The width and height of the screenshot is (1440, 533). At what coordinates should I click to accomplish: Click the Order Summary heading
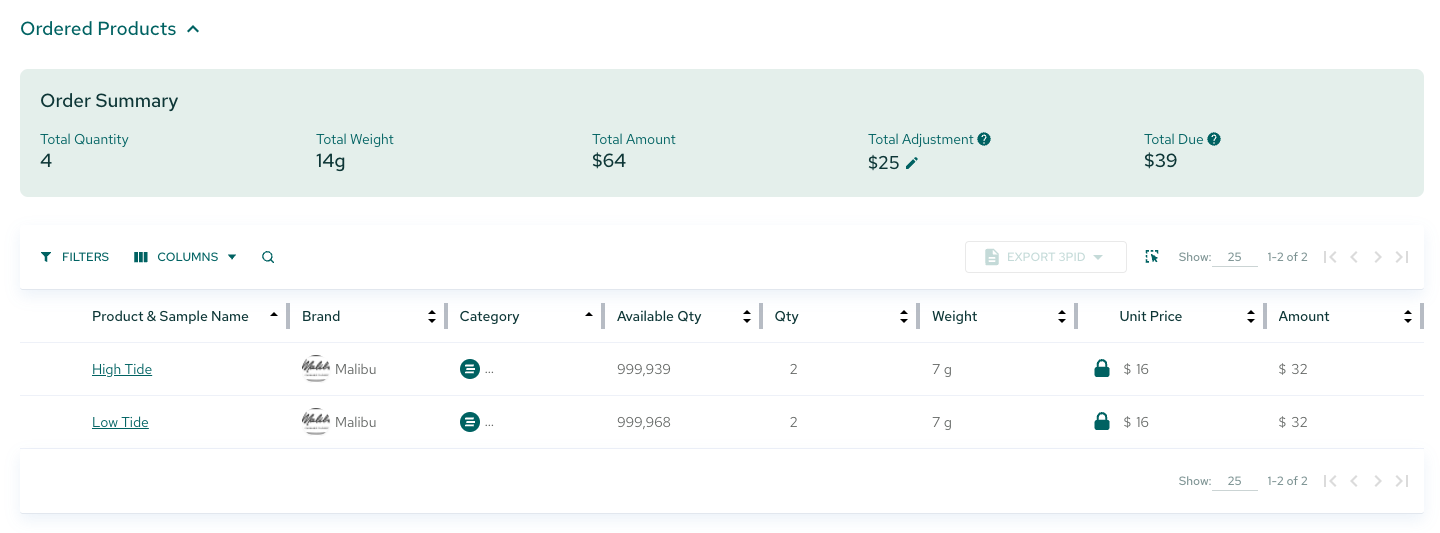point(109,101)
